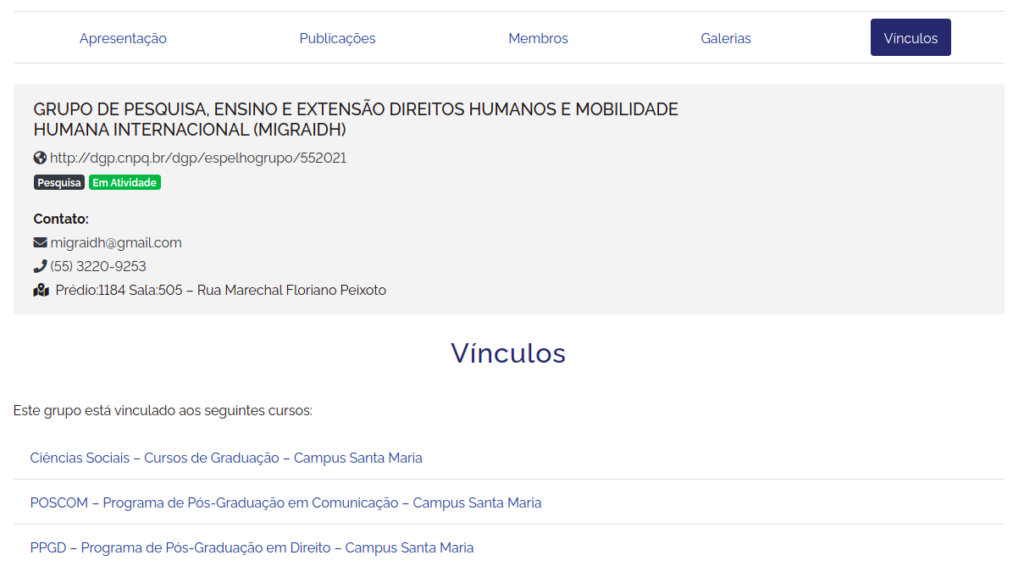Open the Galerias tab

[726, 38]
